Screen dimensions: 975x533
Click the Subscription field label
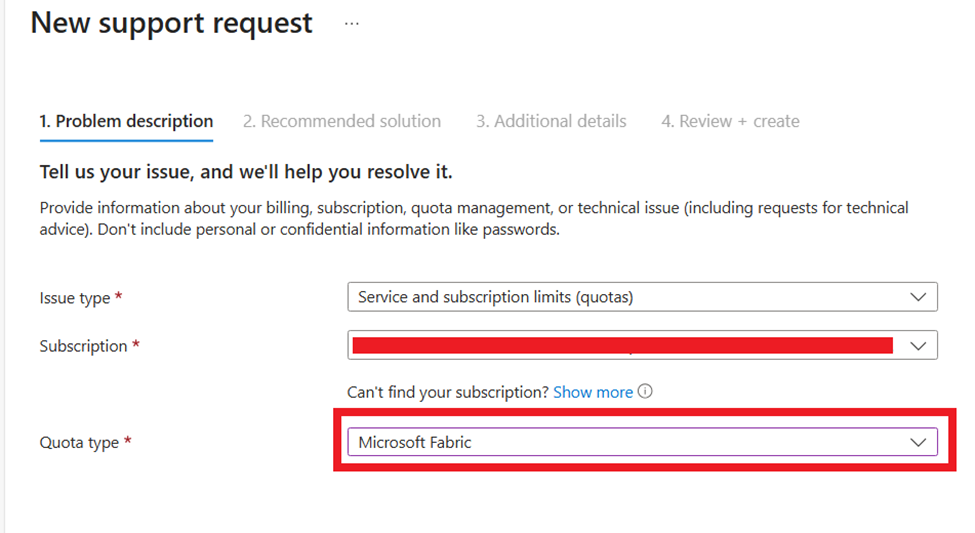coord(83,346)
